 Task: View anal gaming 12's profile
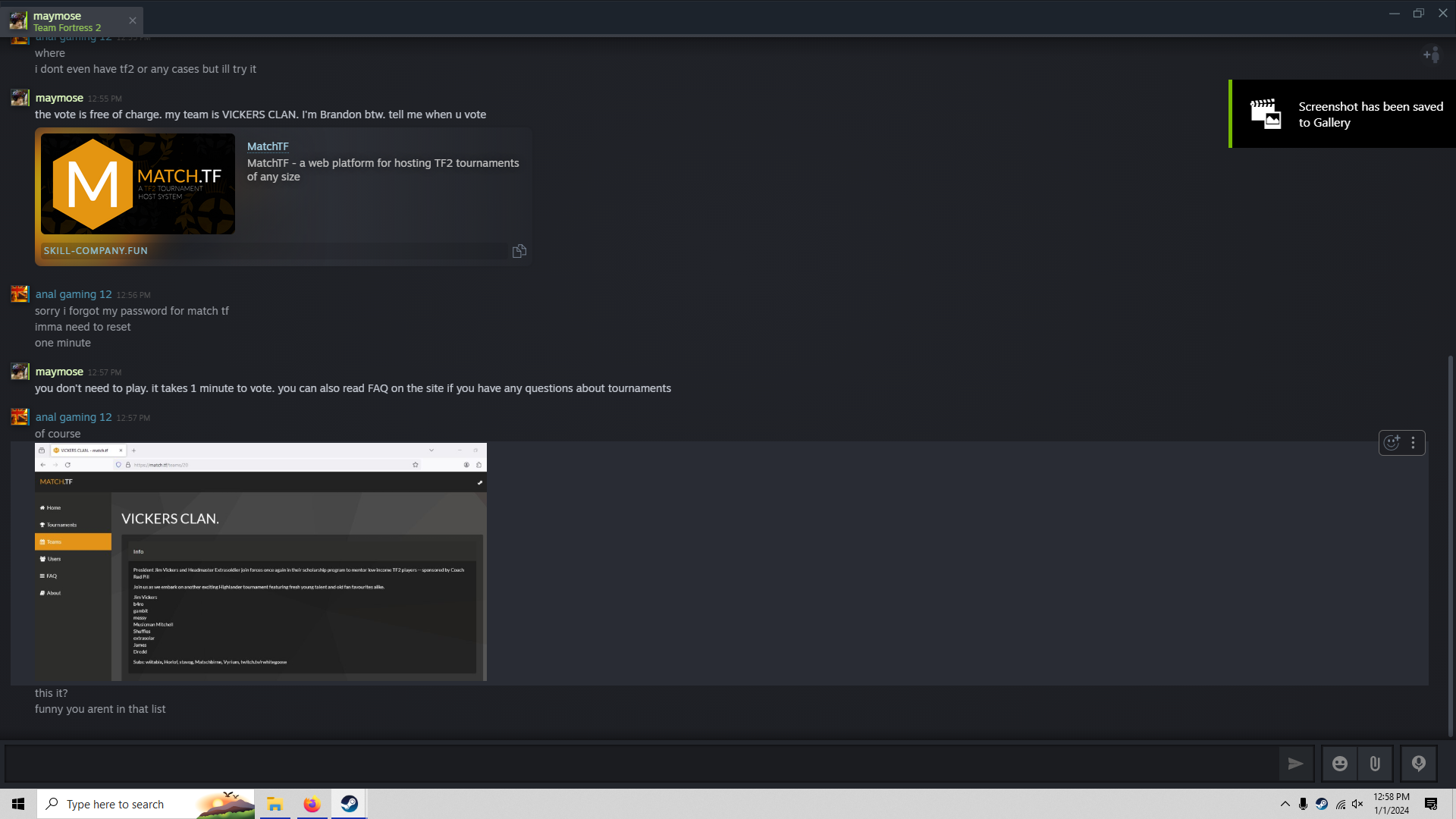(73, 416)
